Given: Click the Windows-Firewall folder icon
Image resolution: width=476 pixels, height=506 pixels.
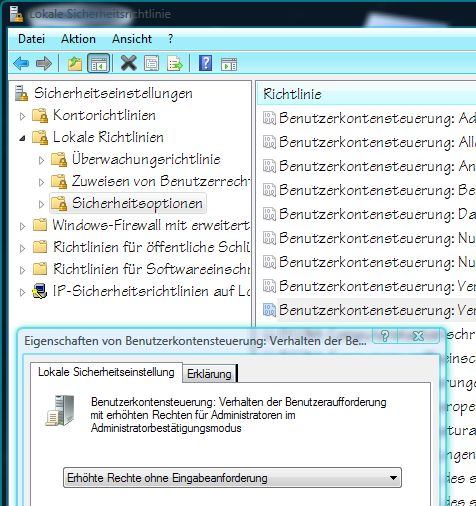Looking at the screenshot, I should pos(40,225).
